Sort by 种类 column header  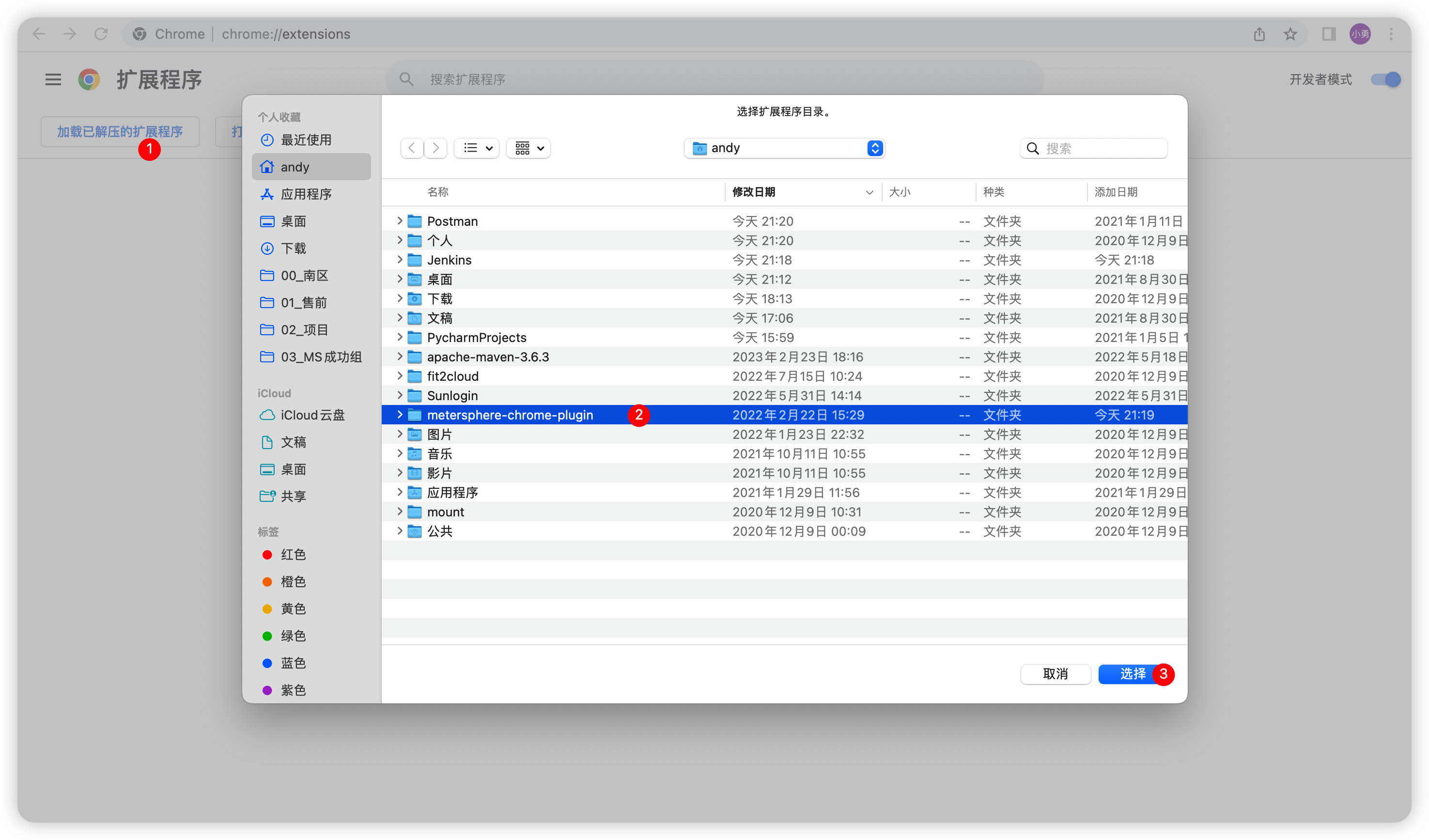point(1031,192)
